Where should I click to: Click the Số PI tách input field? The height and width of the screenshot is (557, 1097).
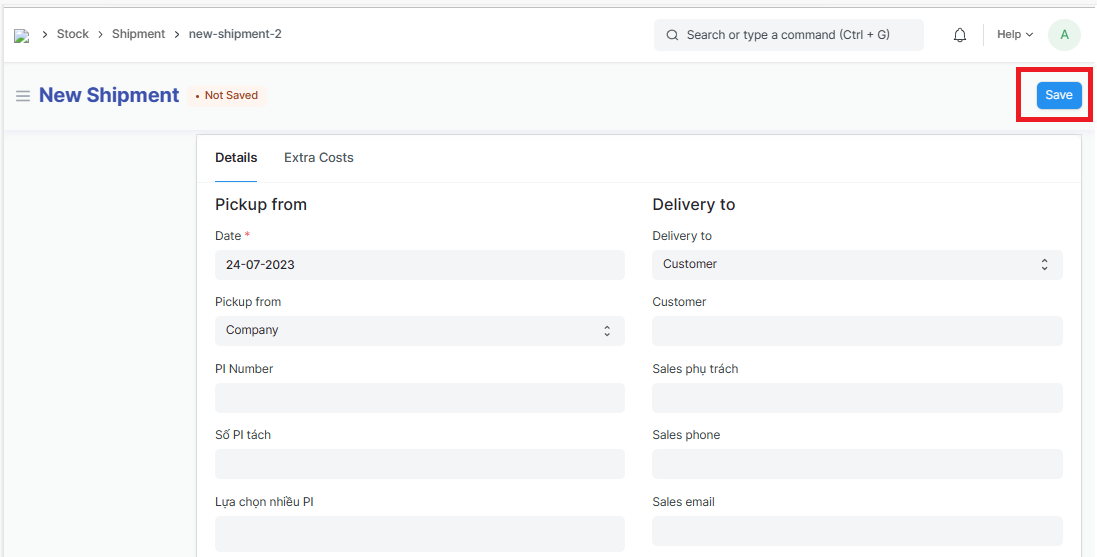pos(419,464)
